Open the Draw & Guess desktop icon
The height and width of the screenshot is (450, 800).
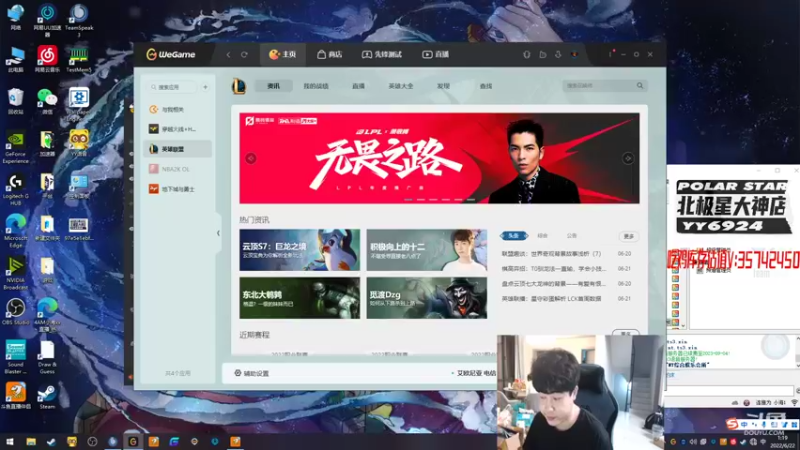(47, 357)
